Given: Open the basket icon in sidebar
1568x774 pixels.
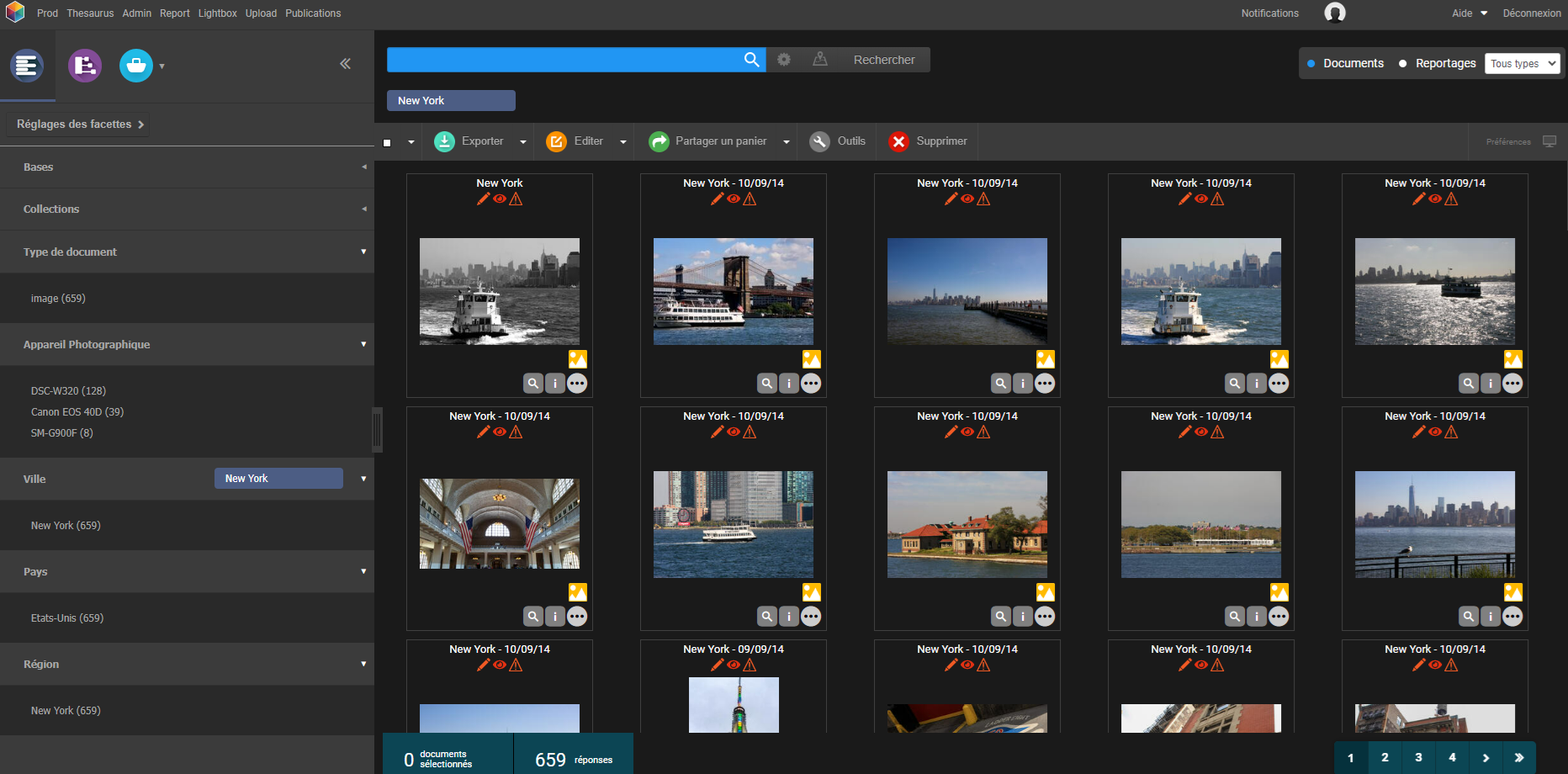Looking at the screenshot, I should click(136, 66).
